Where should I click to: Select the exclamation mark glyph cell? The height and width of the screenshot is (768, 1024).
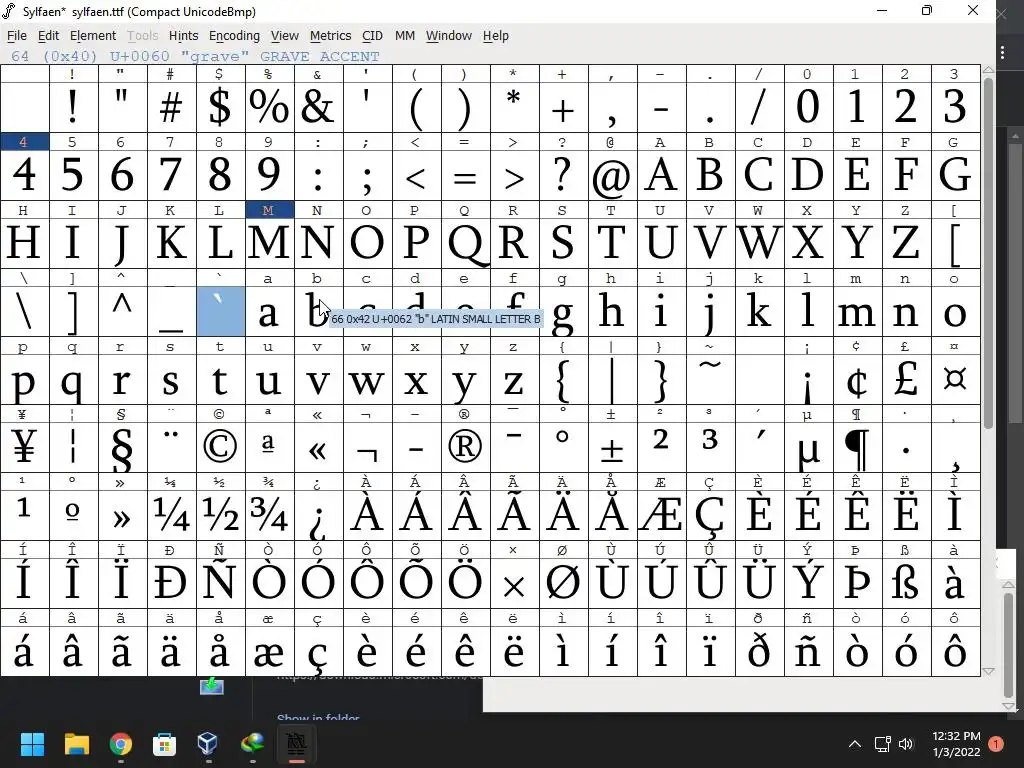click(74, 107)
